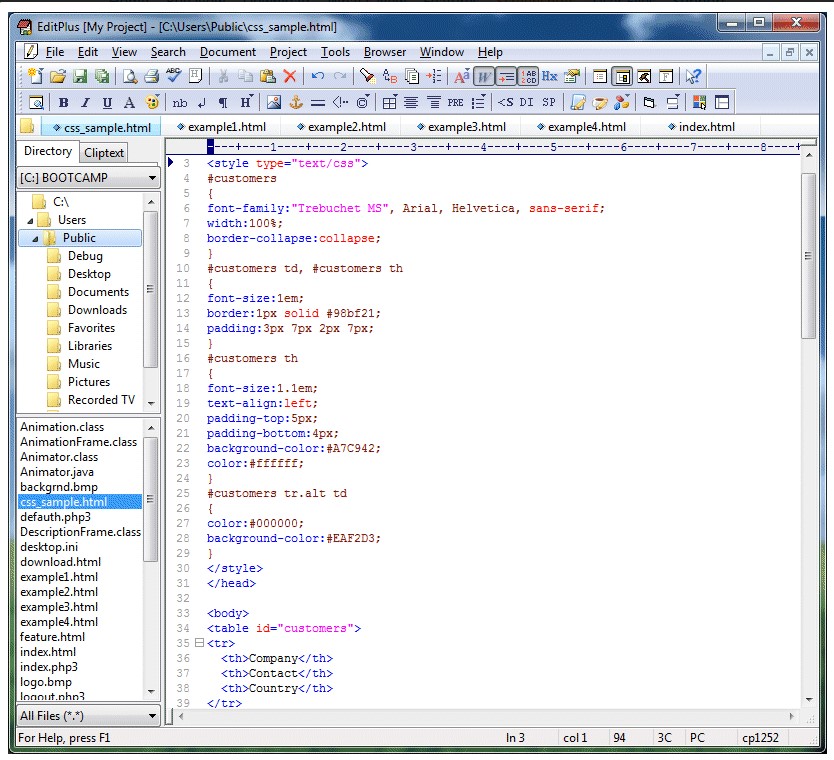Click the Save floppy disk icon
834x760 pixels.
coord(80,76)
